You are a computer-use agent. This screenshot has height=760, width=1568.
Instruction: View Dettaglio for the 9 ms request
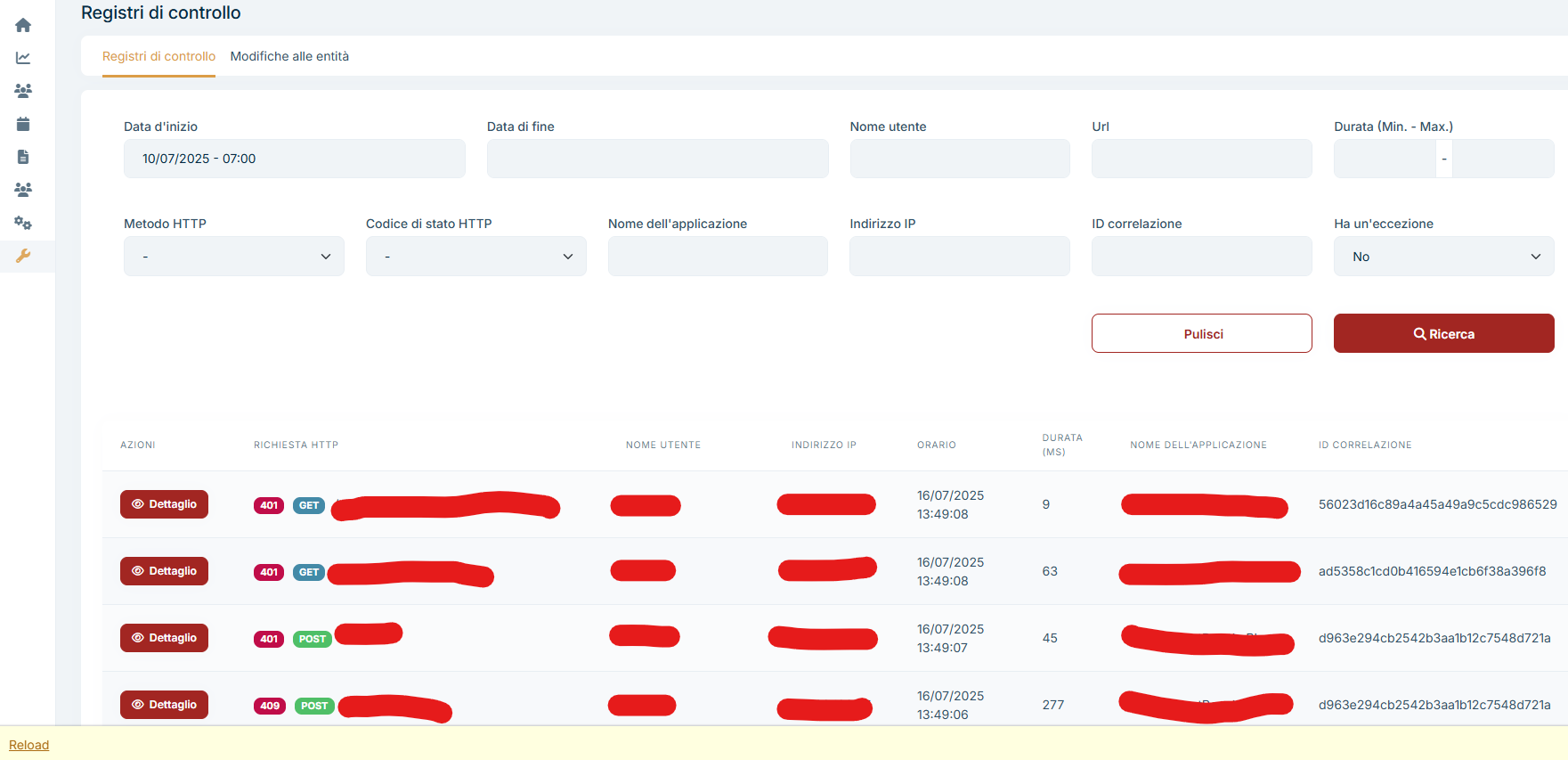point(164,504)
